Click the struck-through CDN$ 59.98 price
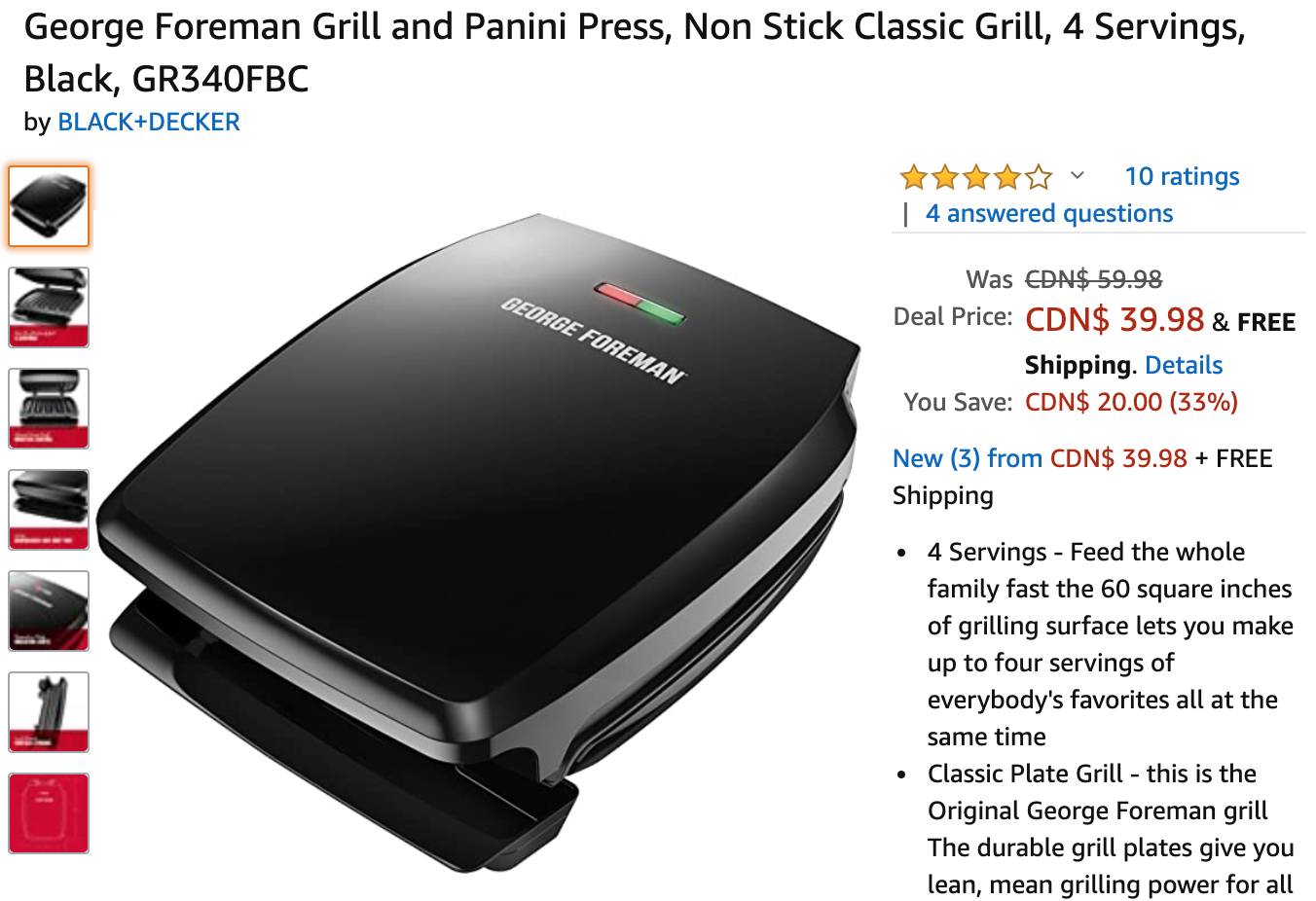 pos(1093,279)
